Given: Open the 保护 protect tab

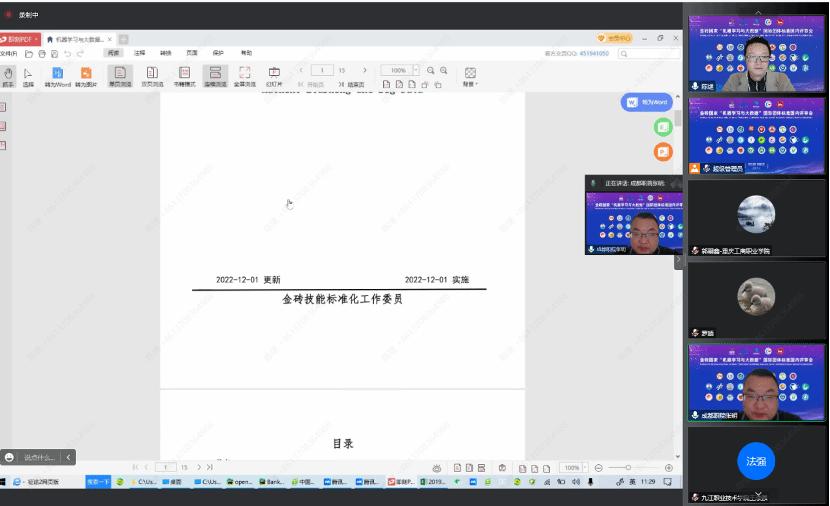Looking at the screenshot, I should coord(218,53).
